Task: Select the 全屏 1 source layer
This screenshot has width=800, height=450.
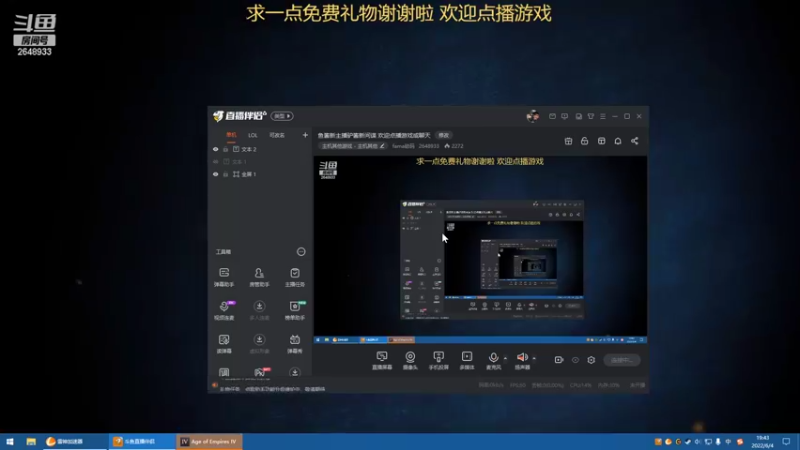Action: (248, 174)
